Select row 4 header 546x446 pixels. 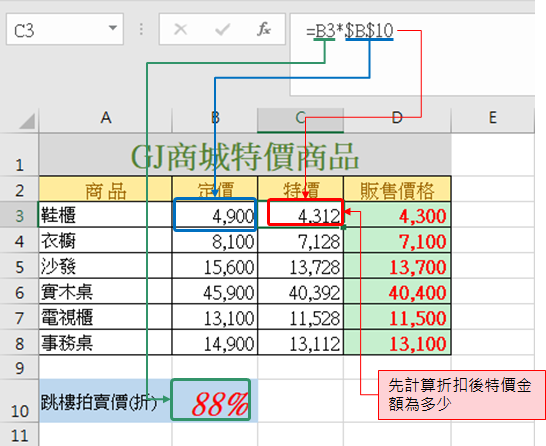(x=19, y=241)
